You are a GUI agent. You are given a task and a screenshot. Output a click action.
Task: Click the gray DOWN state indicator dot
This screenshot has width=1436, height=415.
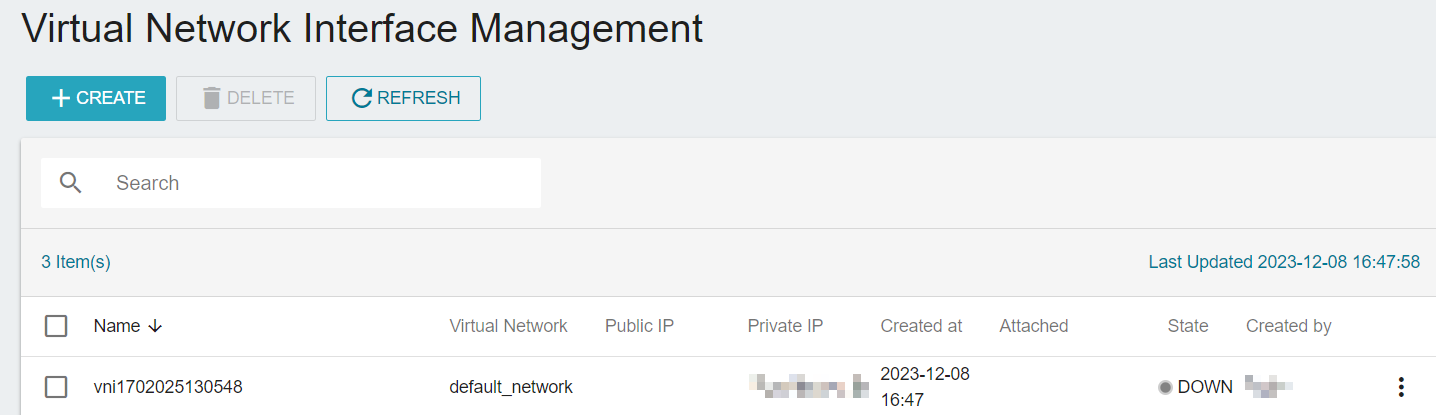point(1165,387)
